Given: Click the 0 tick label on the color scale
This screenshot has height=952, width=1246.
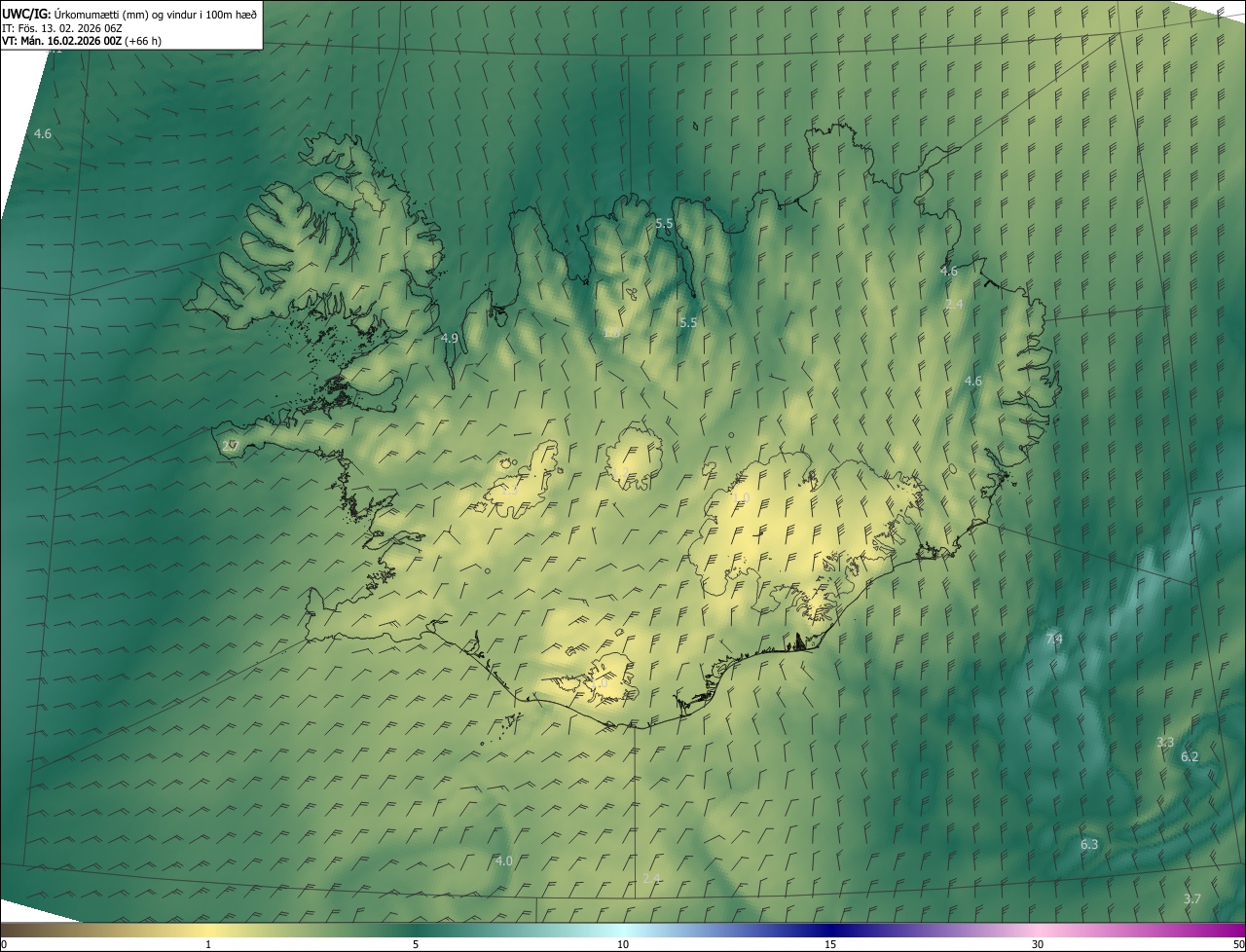Looking at the screenshot, I should point(4,944).
